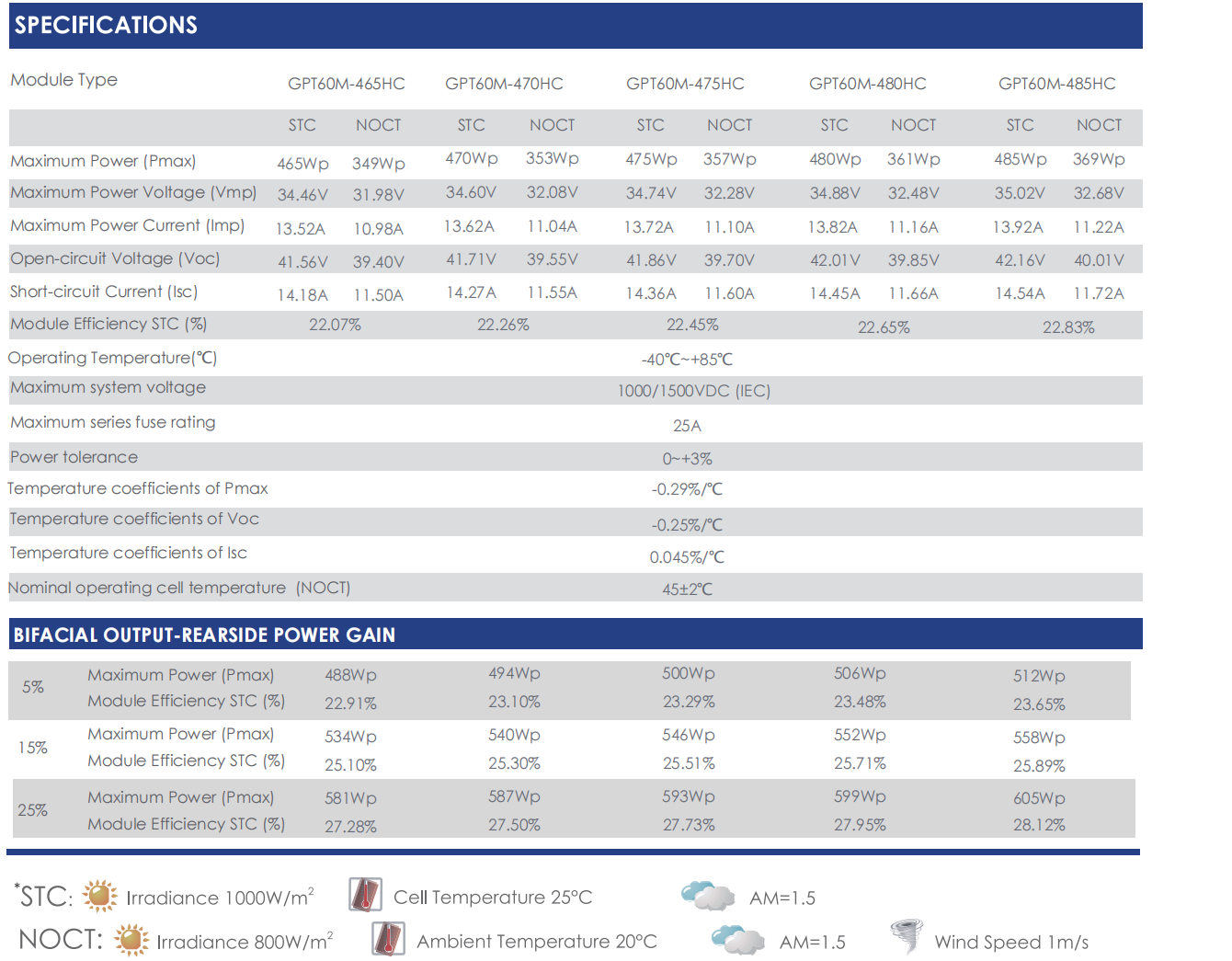Click the 1000/1500VDC (IEC) system voltage value
1232x961 pixels.
693,391
